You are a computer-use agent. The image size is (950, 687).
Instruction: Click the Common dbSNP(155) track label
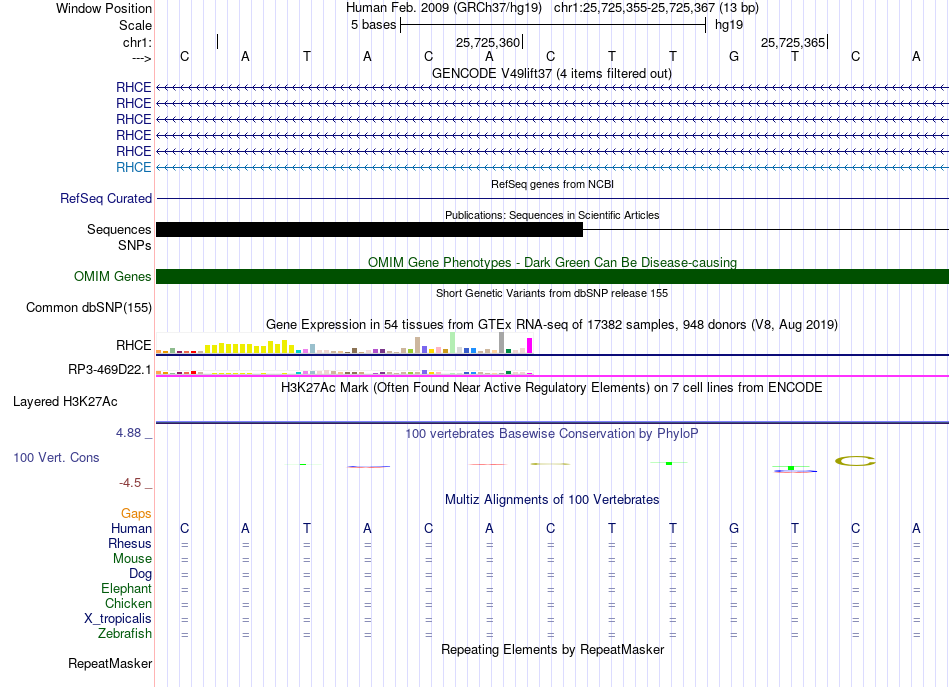click(x=88, y=307)
